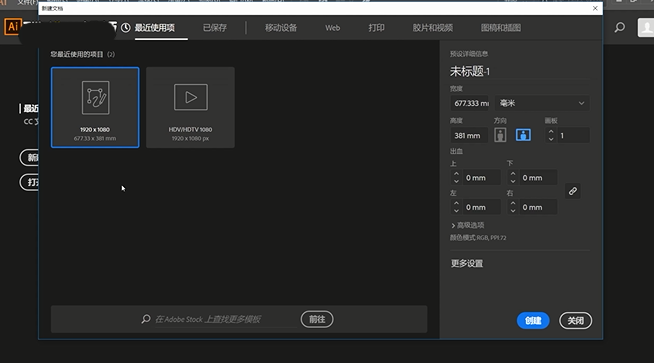The height and width of the screenshot is (363, 654).
Task: Adjust the left bleed stepper arrows
Action: pyautogui.click(x=456, y=207)
